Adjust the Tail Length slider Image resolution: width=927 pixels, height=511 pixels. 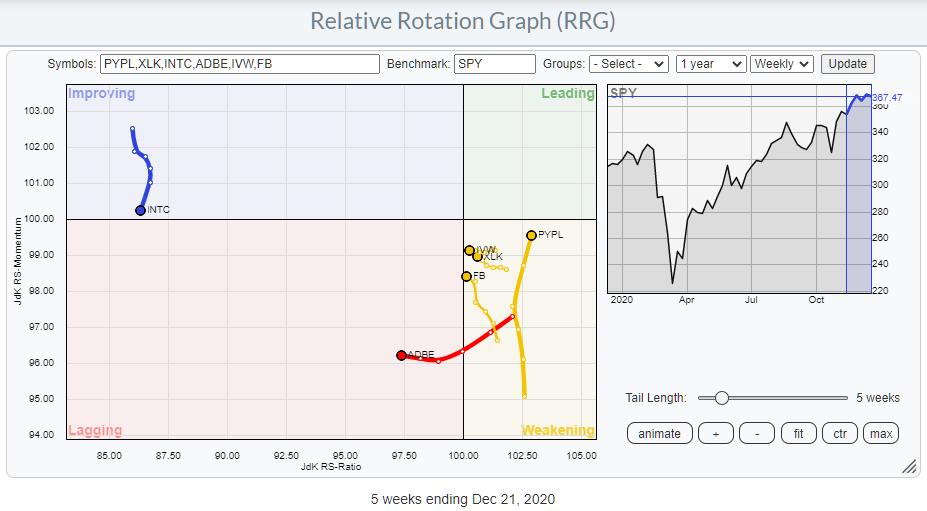pyautogui.click(x=721, y=398)
